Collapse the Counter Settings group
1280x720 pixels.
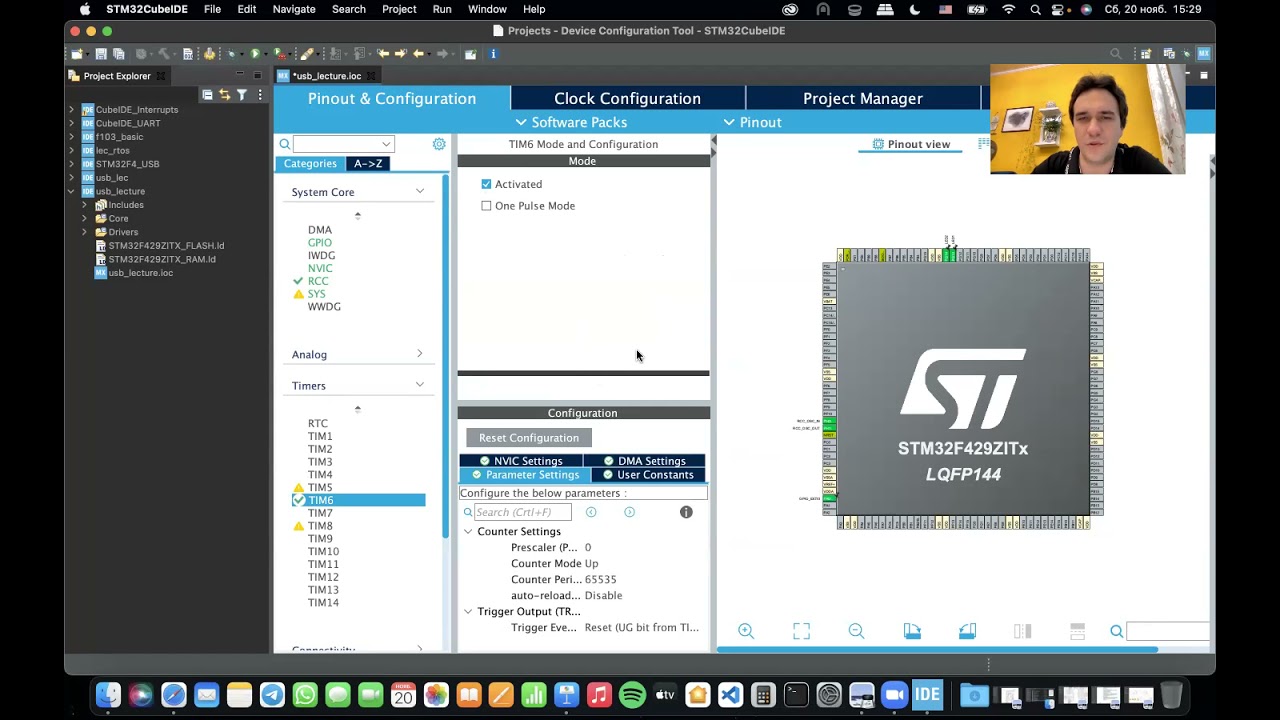[468, 531]
